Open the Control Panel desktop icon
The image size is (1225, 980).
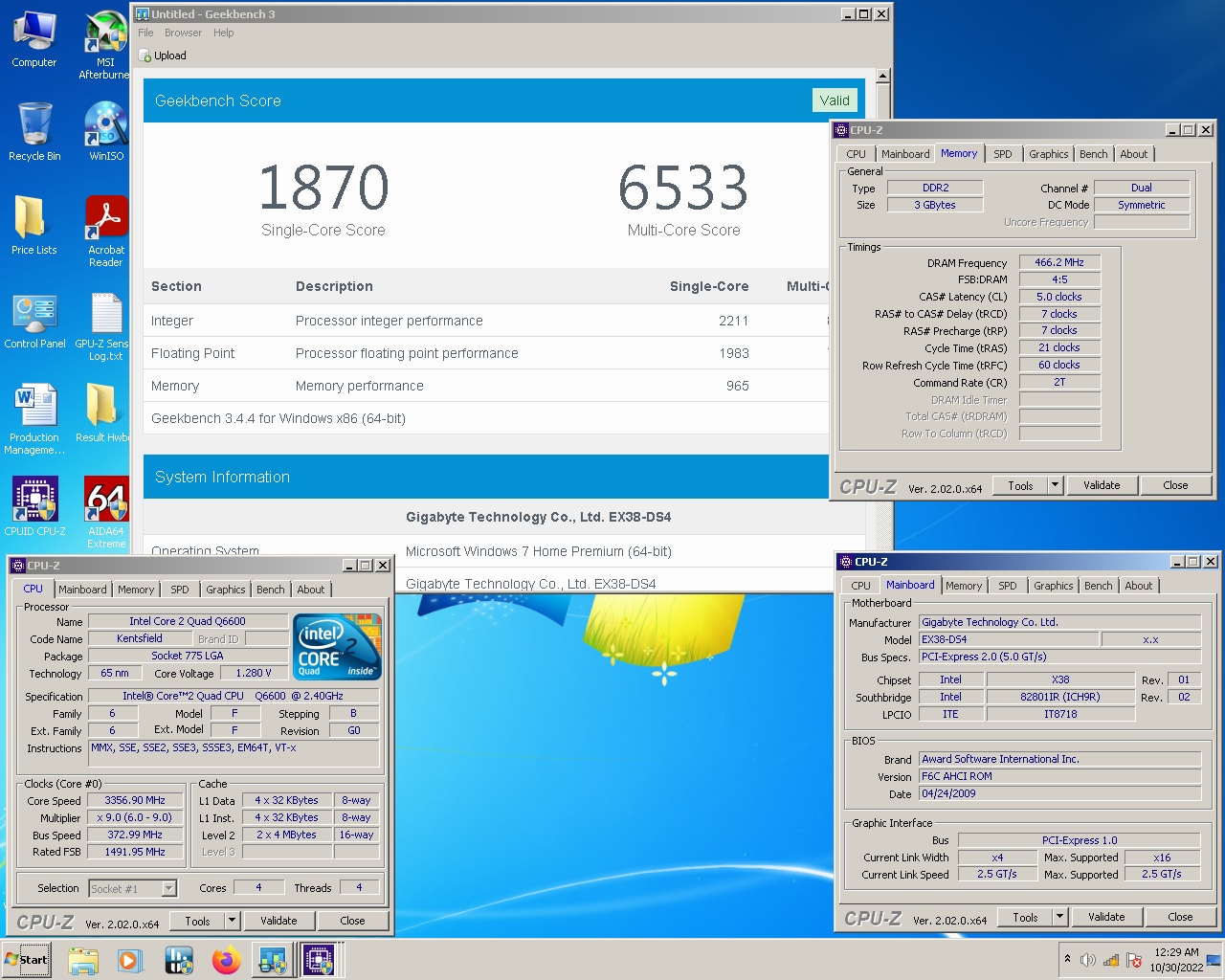click(x=34, y=321)
